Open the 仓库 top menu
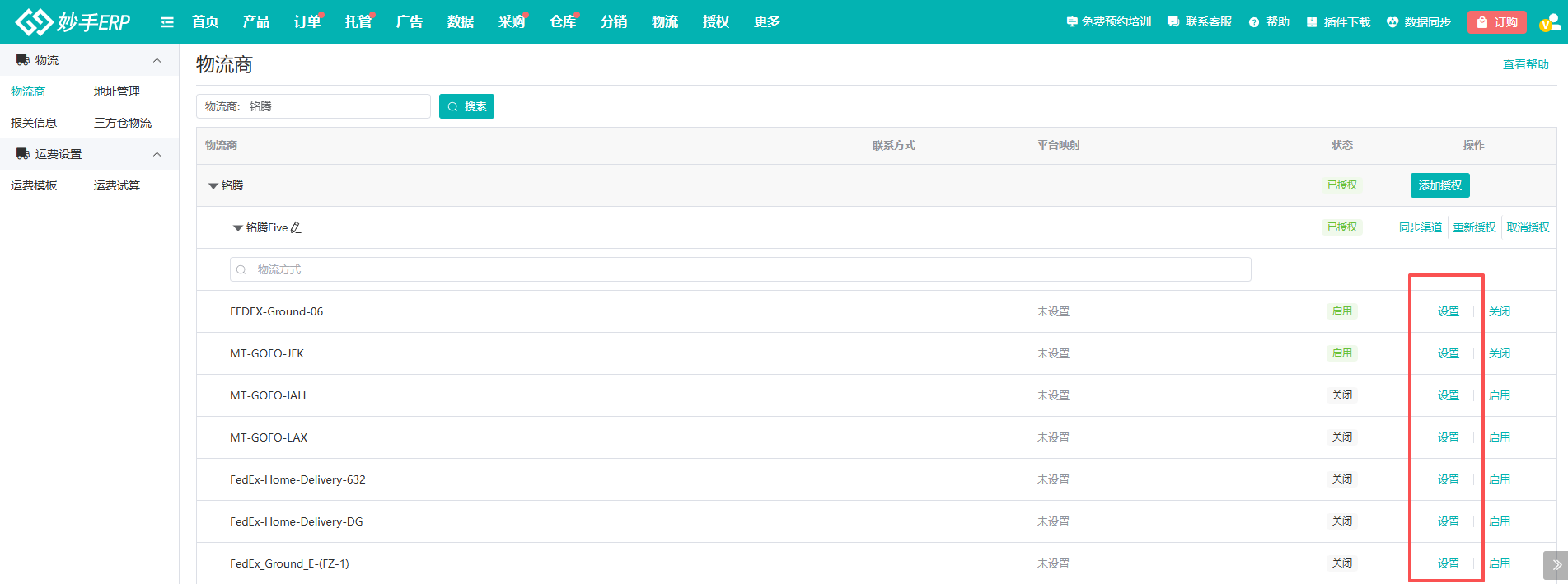 [x=562, y=22]
